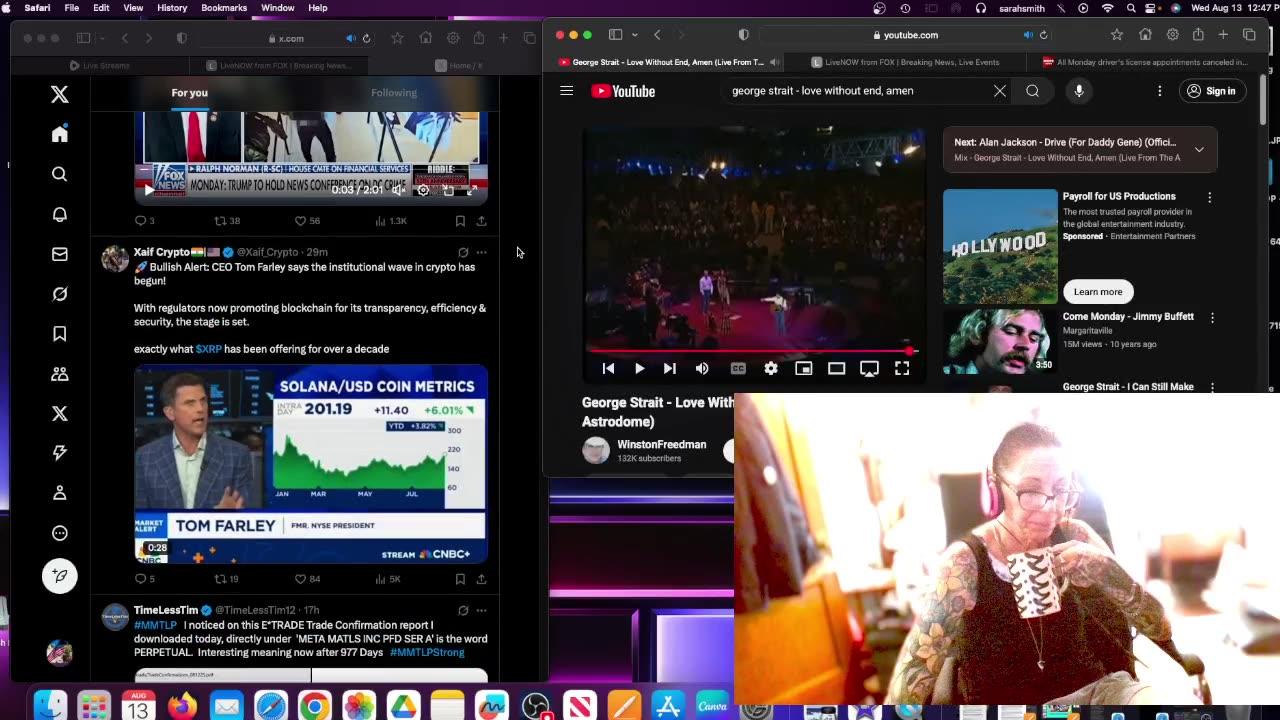Image resolution: width=1280 pixels, height=720 pixels.
Task: Open X Communities people icon
Action: pyautogui.click(x=60, y=374)
